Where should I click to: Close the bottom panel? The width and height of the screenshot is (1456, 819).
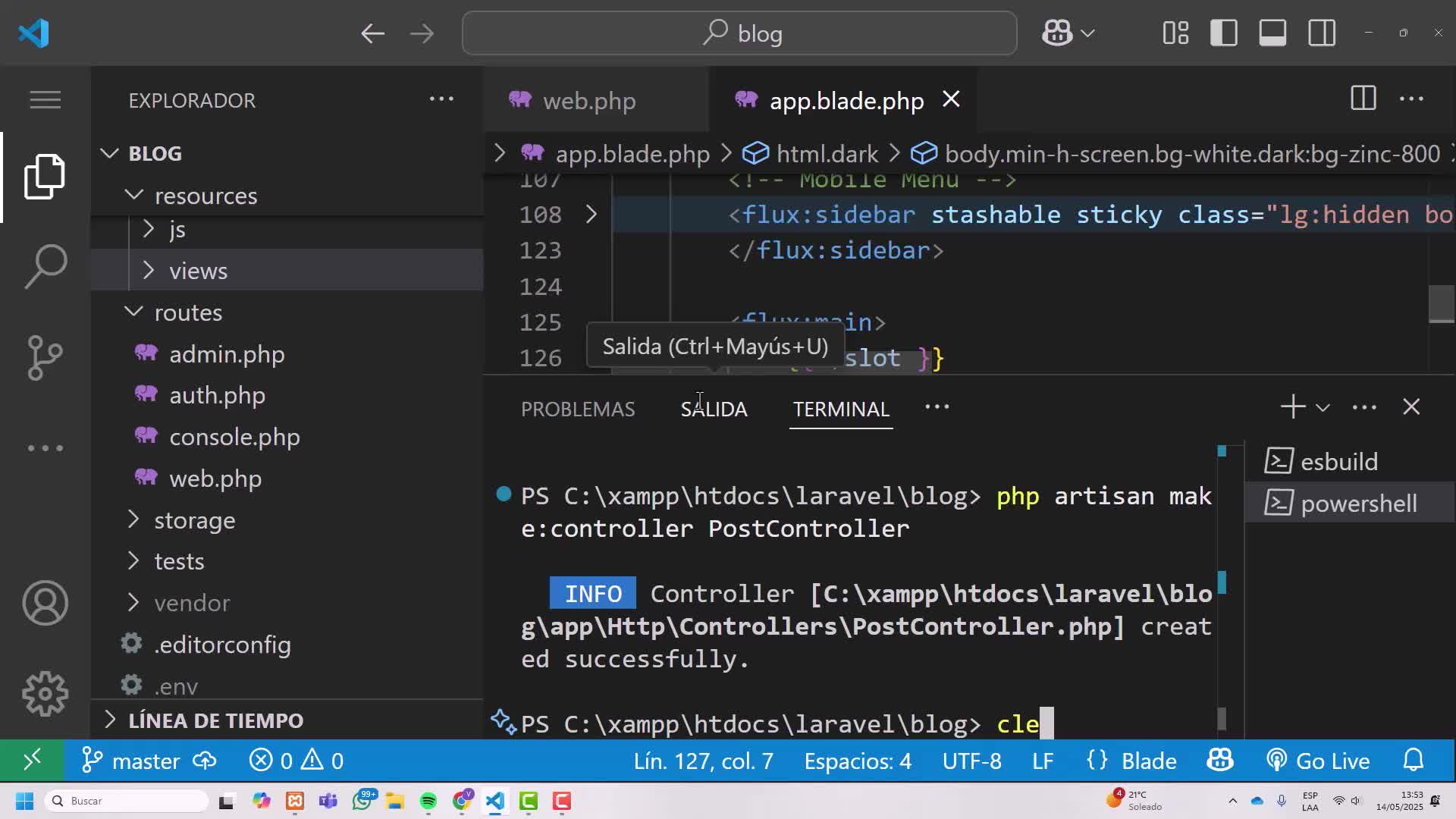1411,407
